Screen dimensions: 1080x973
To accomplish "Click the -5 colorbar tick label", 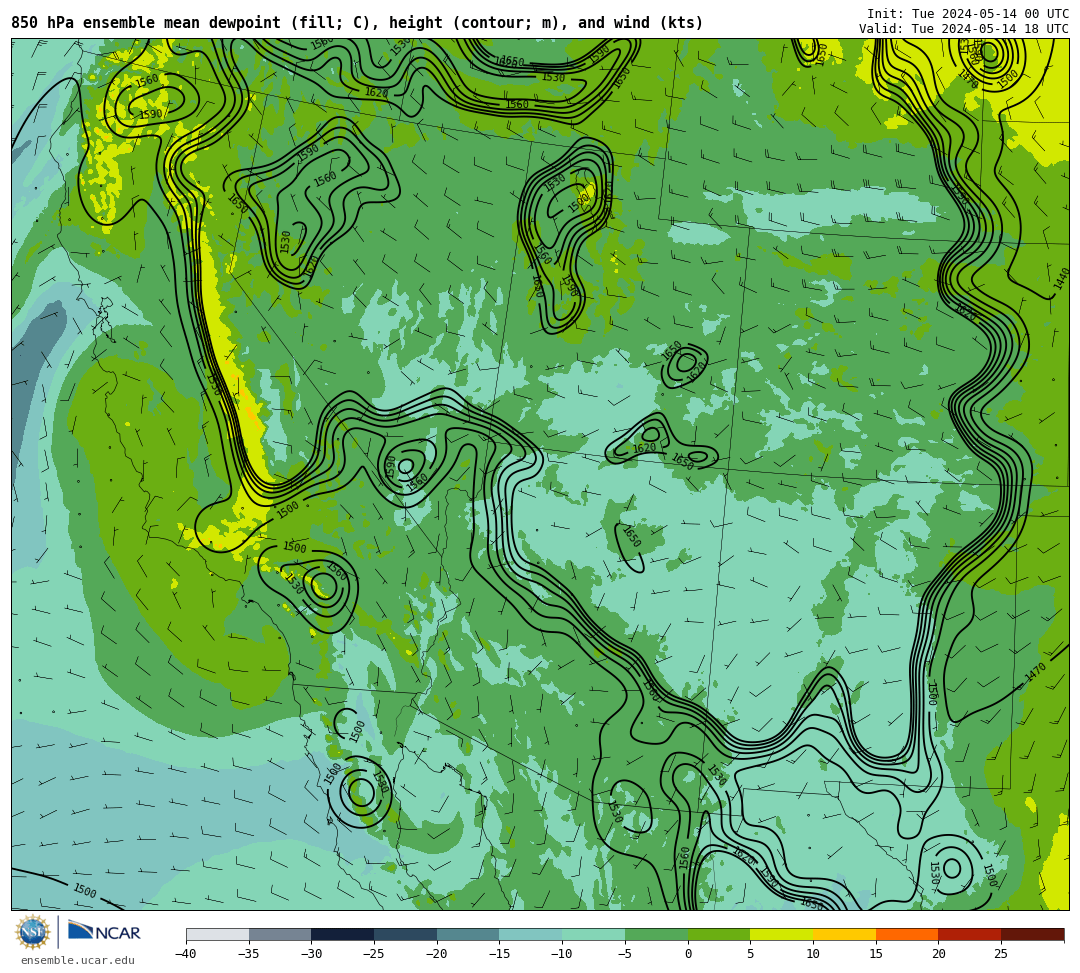I will [625, 954].
